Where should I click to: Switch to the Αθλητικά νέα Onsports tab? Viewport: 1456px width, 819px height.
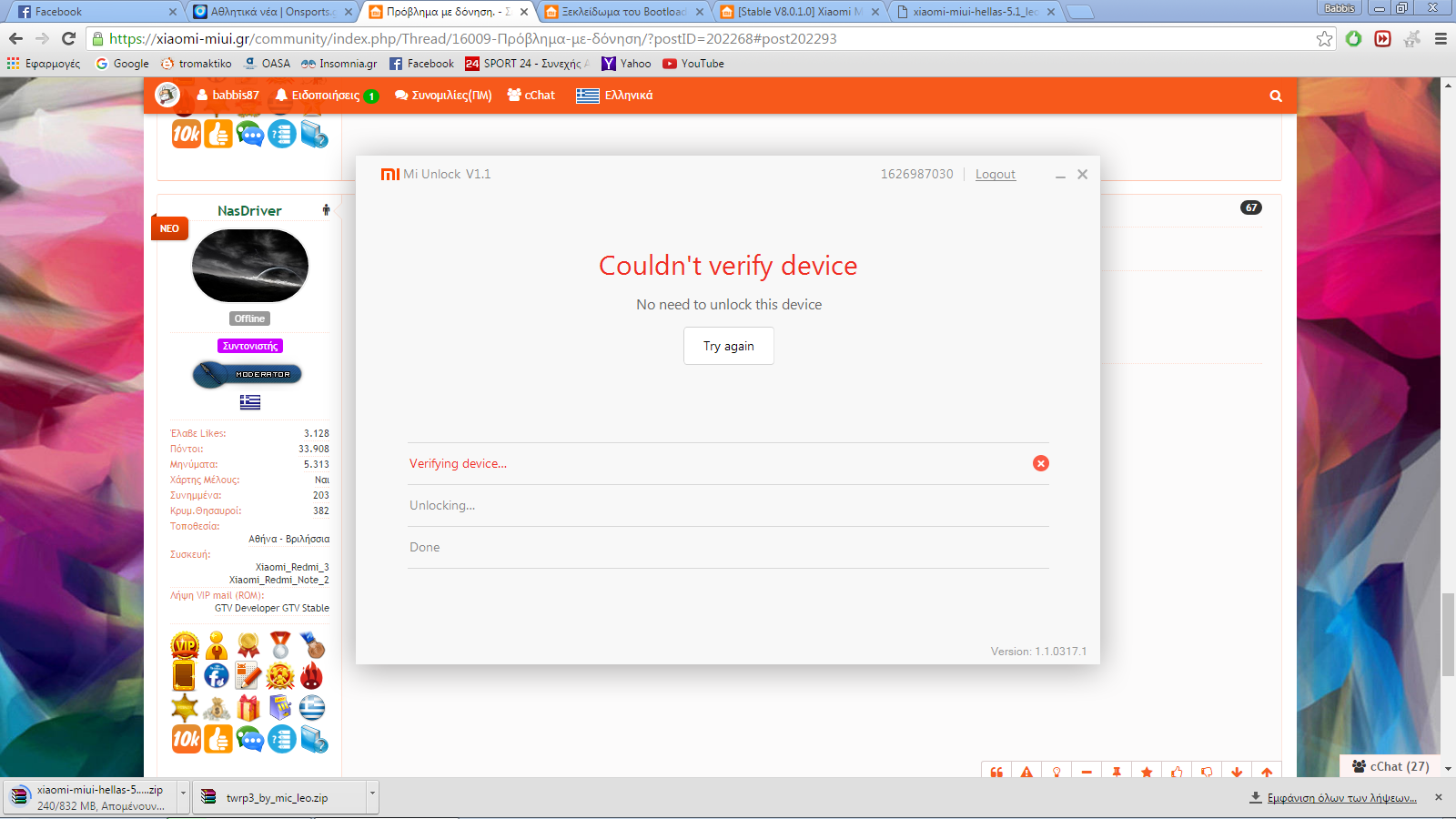pyautogui.click(x=271, y=12)
